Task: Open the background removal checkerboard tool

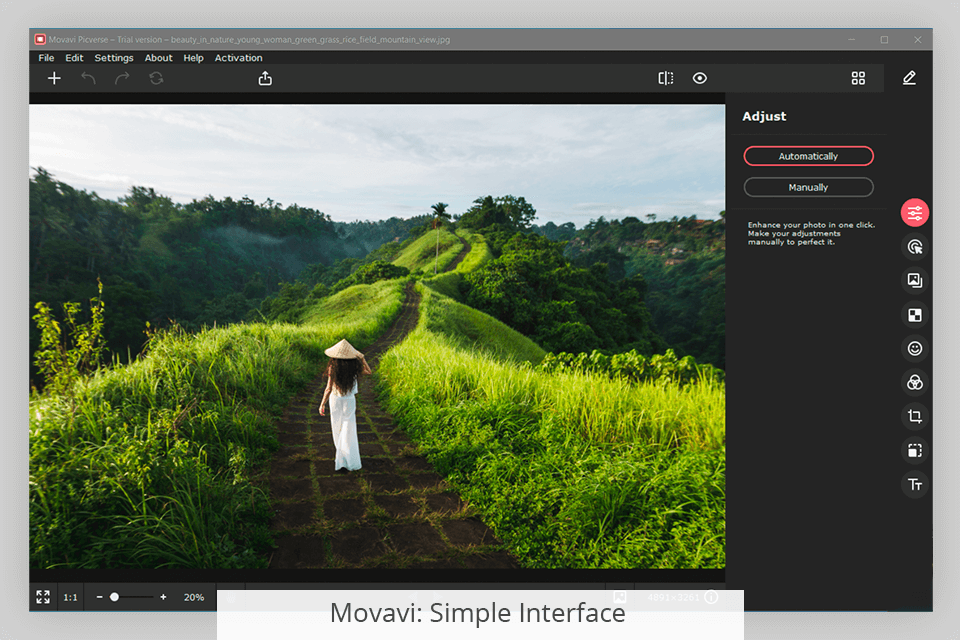Action: pos(915,315)
